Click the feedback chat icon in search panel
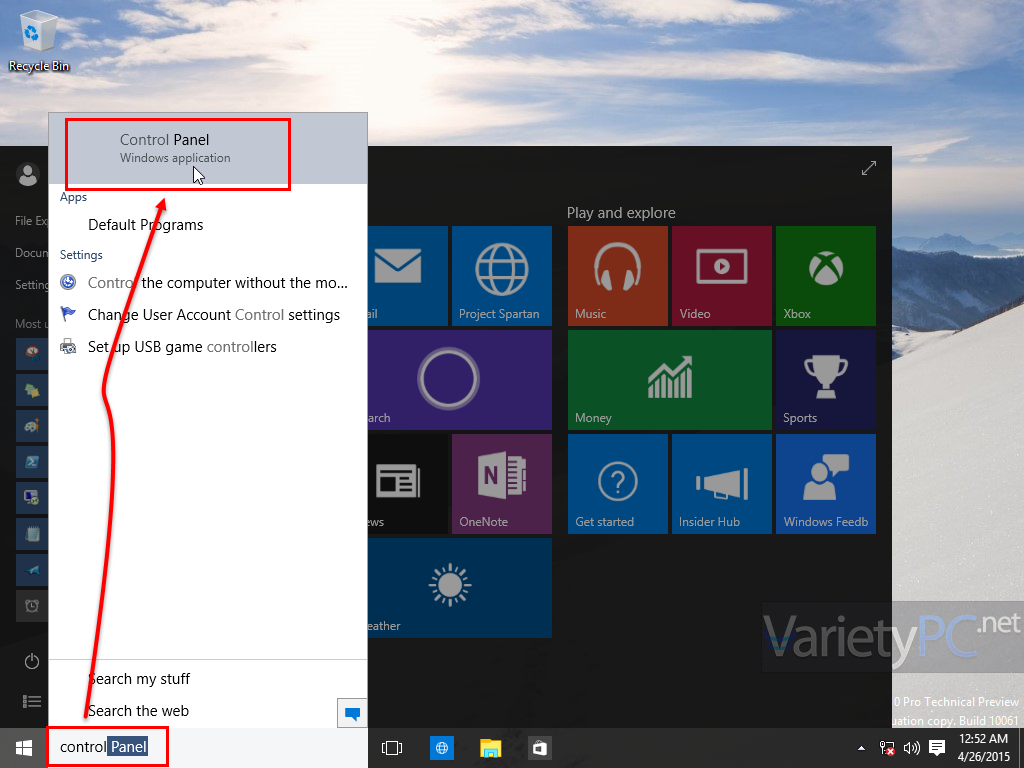1024x768 pixels. tap(352, 713)
